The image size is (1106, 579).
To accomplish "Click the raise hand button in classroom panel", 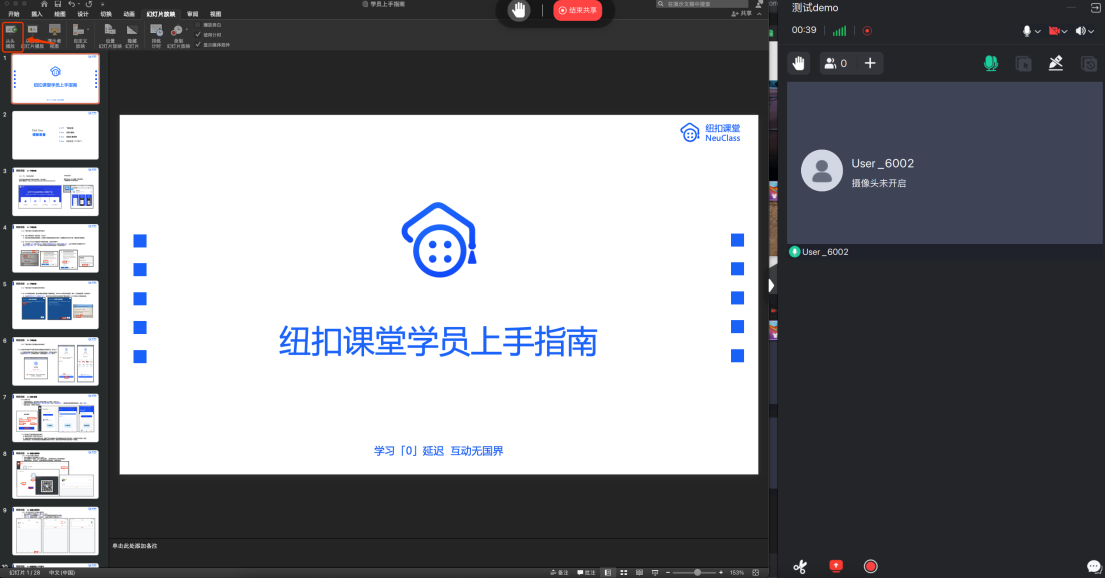I will [798, 63].
